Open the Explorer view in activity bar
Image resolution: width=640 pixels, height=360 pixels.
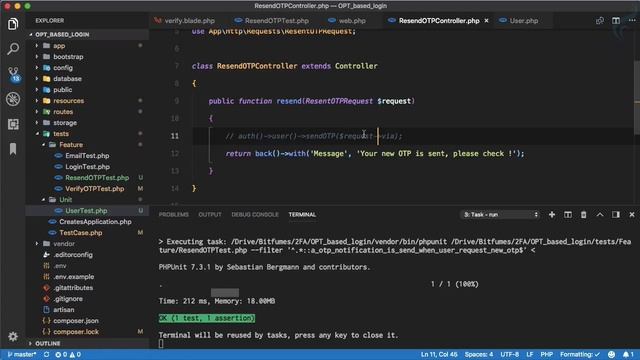13,24
